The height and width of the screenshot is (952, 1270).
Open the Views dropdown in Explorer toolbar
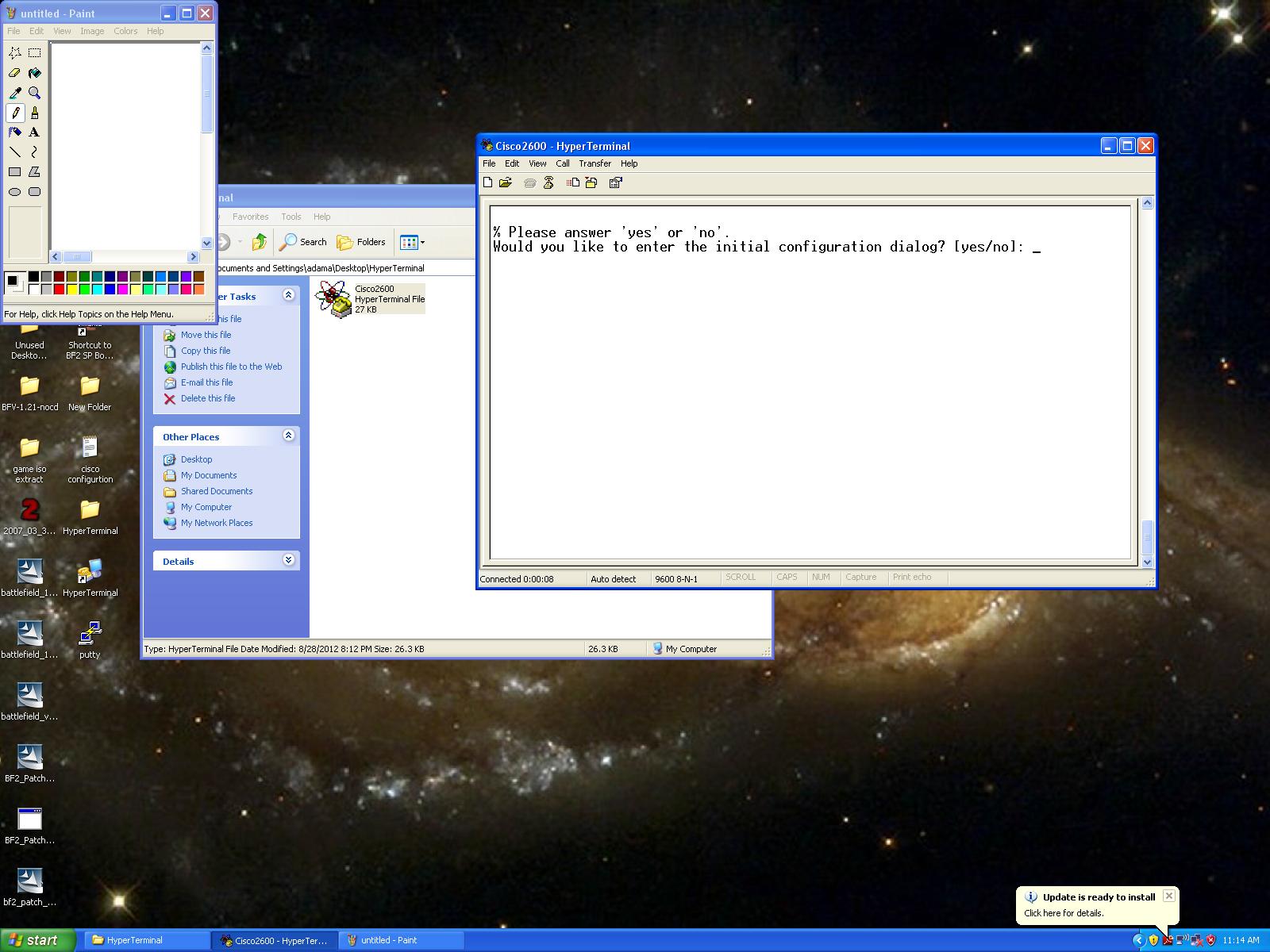[413, 242]
